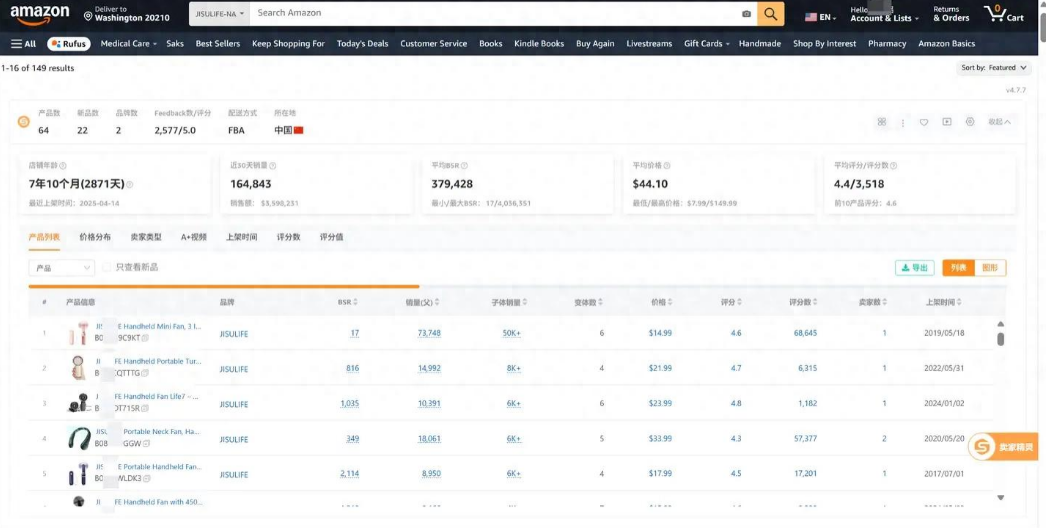Sort by 销量(父) column arrows

437,302
